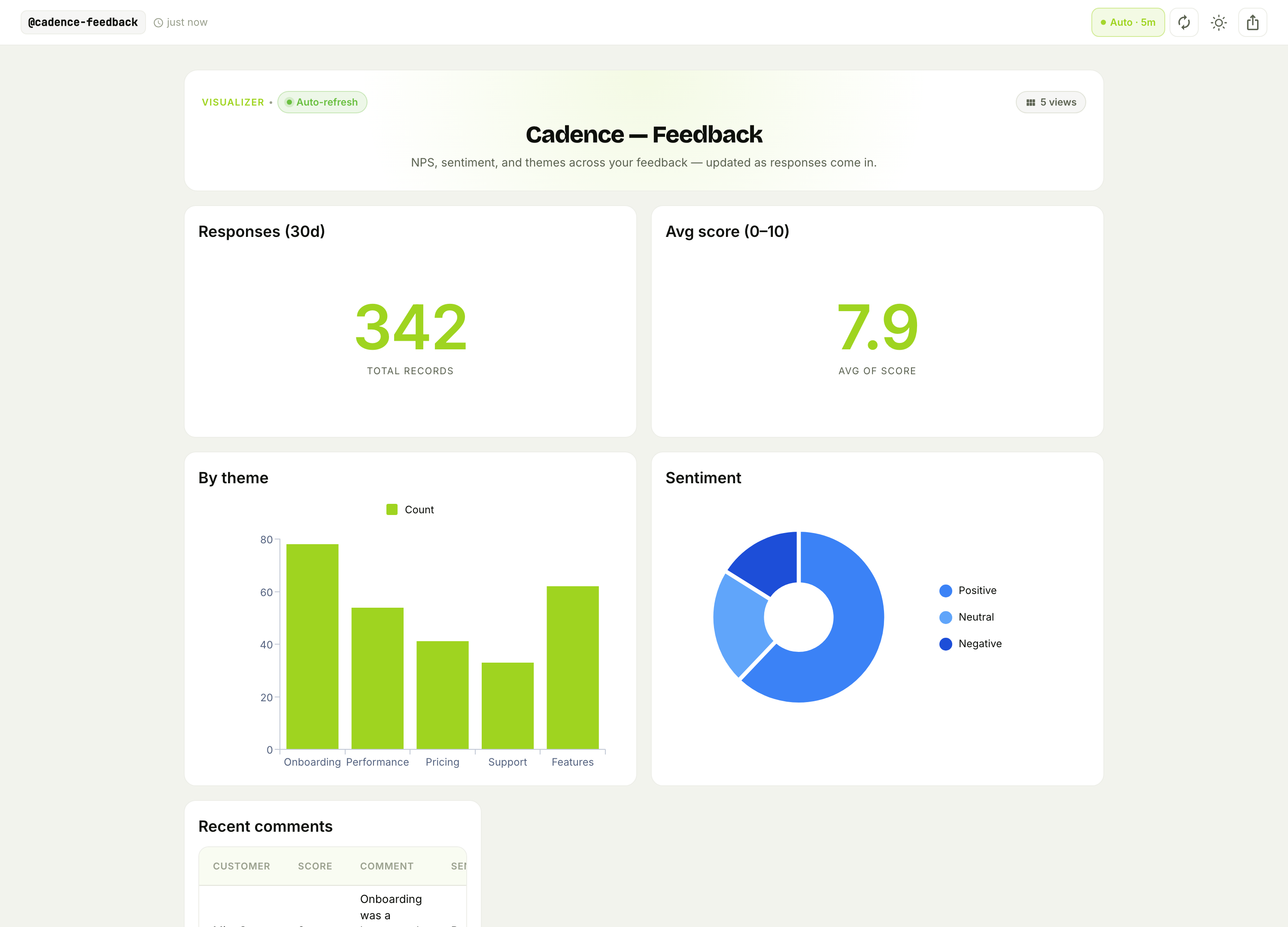Viewport: 1288px width, 927px height.
Task: Click the 'Recent comments' heading
Action: click(265, 827)
